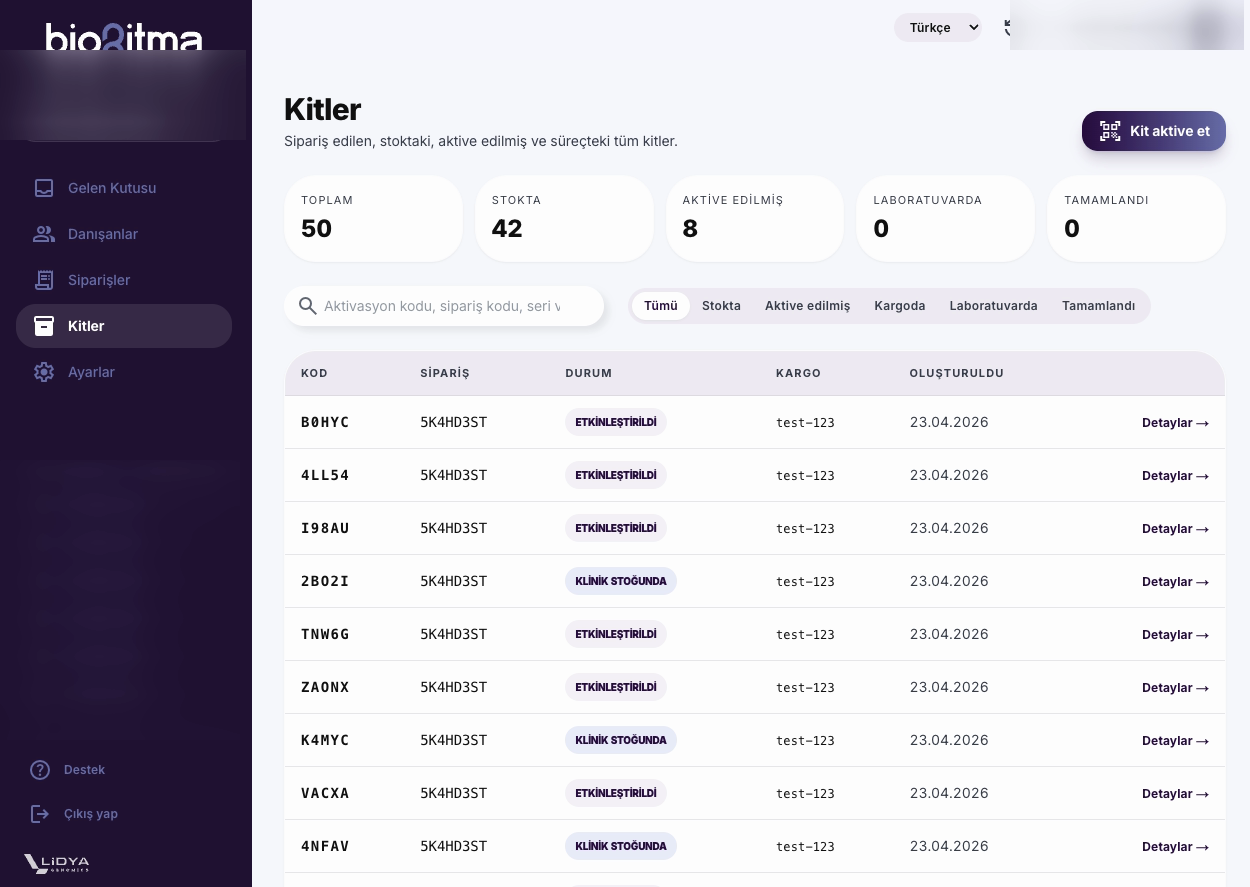
Task: Open Ayarlar gear icon
Action: 44,372
